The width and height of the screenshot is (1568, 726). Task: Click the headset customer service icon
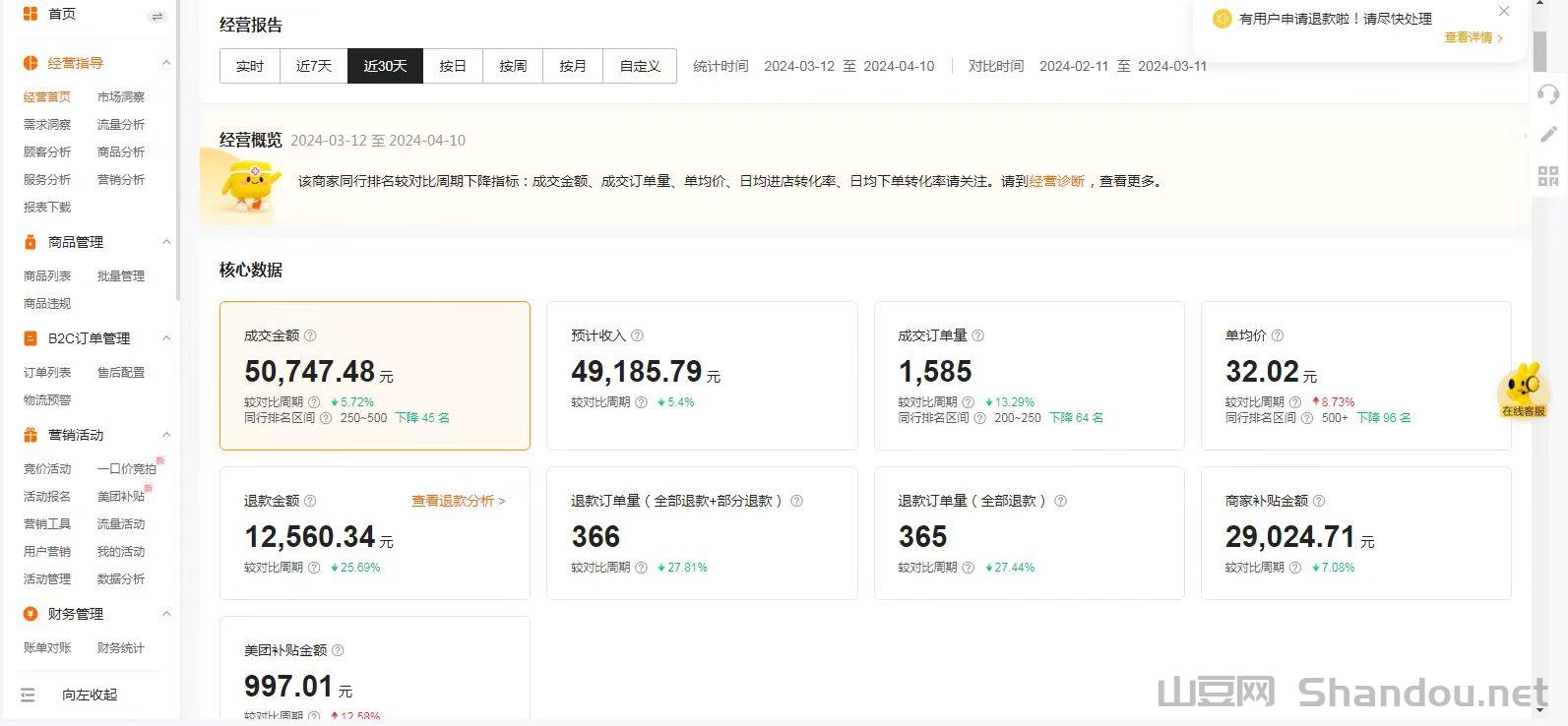point(1548,94)
